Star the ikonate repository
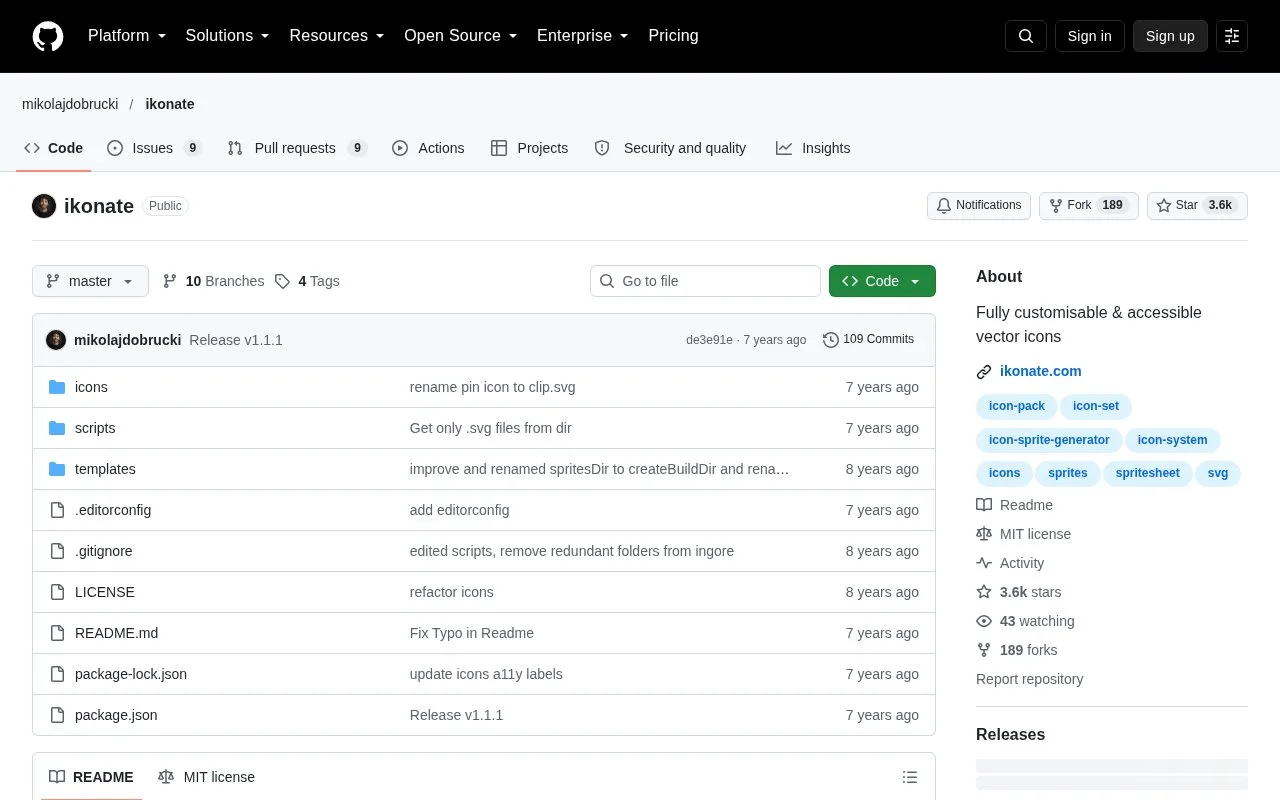Viewport: 1280px width, 800px height. coord(1197,206)
